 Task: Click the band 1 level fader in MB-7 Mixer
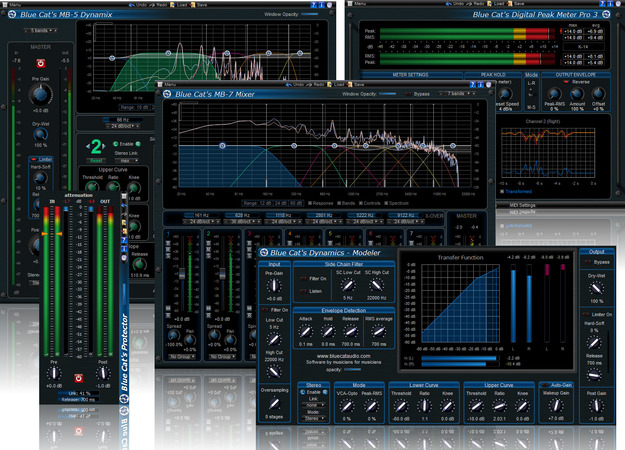(x=182, y=273)
